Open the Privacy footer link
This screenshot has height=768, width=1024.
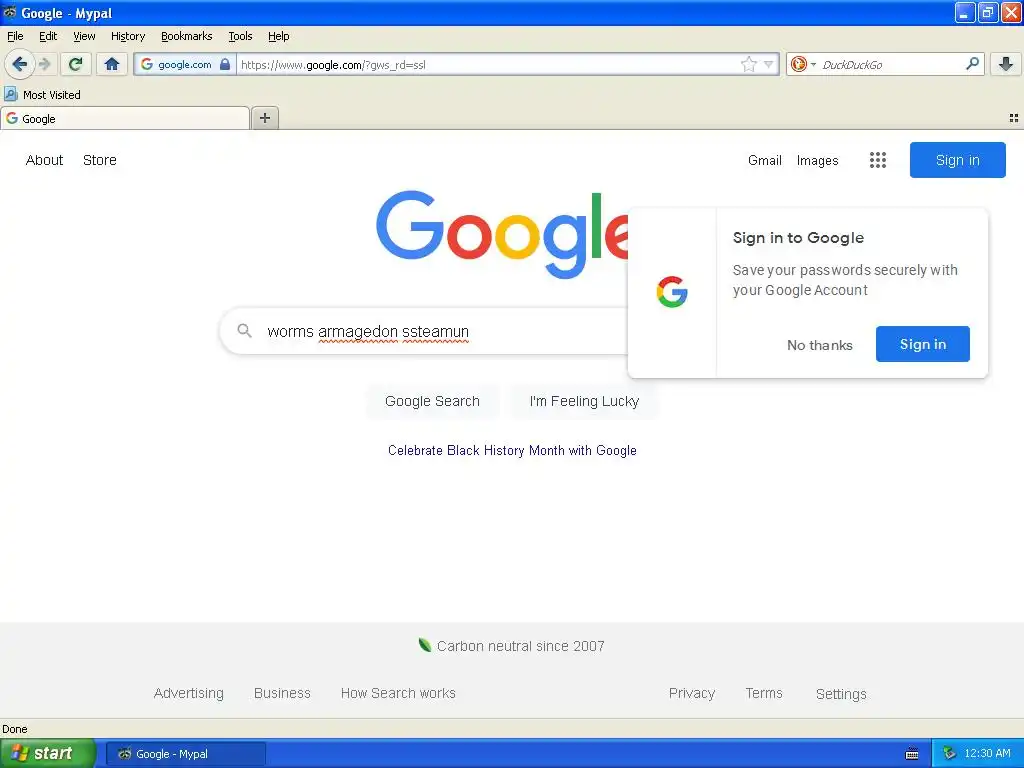pyautogui.click(x=692, y=693)
